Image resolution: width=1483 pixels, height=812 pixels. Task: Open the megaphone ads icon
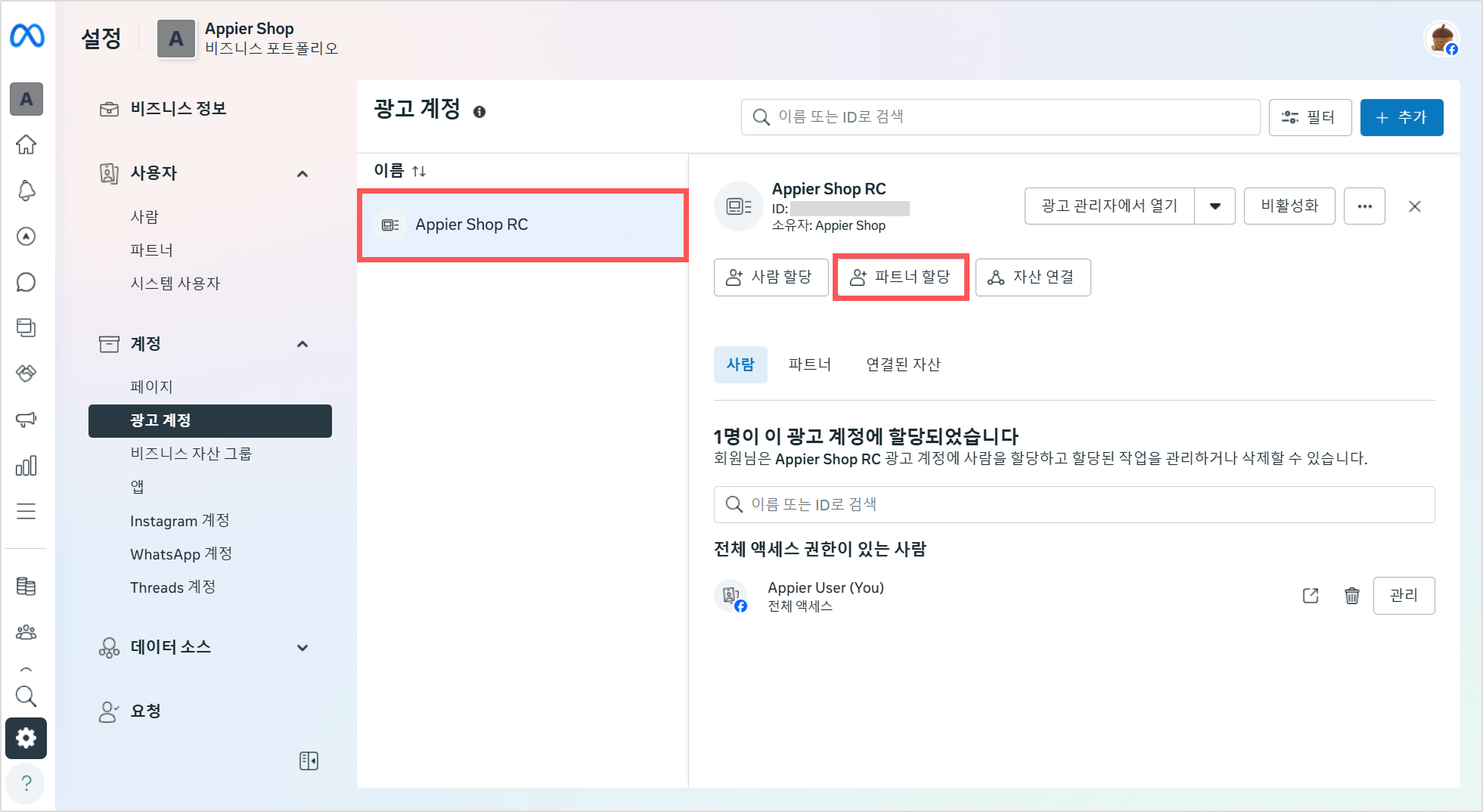(x=26, y=420)
